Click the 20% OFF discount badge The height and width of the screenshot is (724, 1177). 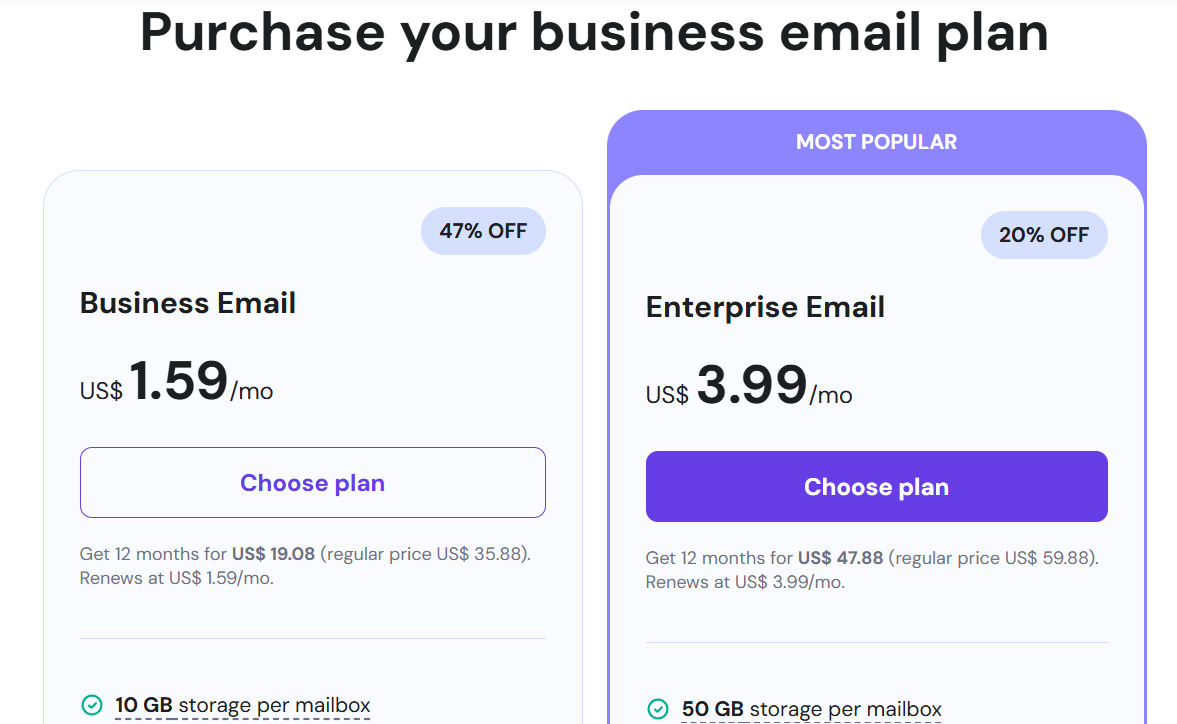point(1044,235)
